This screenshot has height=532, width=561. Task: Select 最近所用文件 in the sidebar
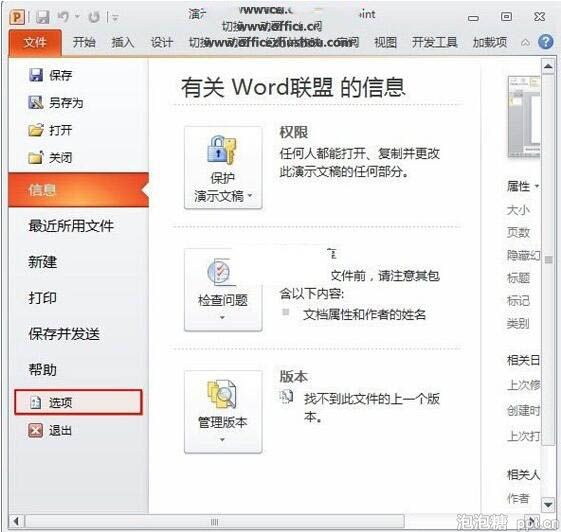tap(71, 226)
